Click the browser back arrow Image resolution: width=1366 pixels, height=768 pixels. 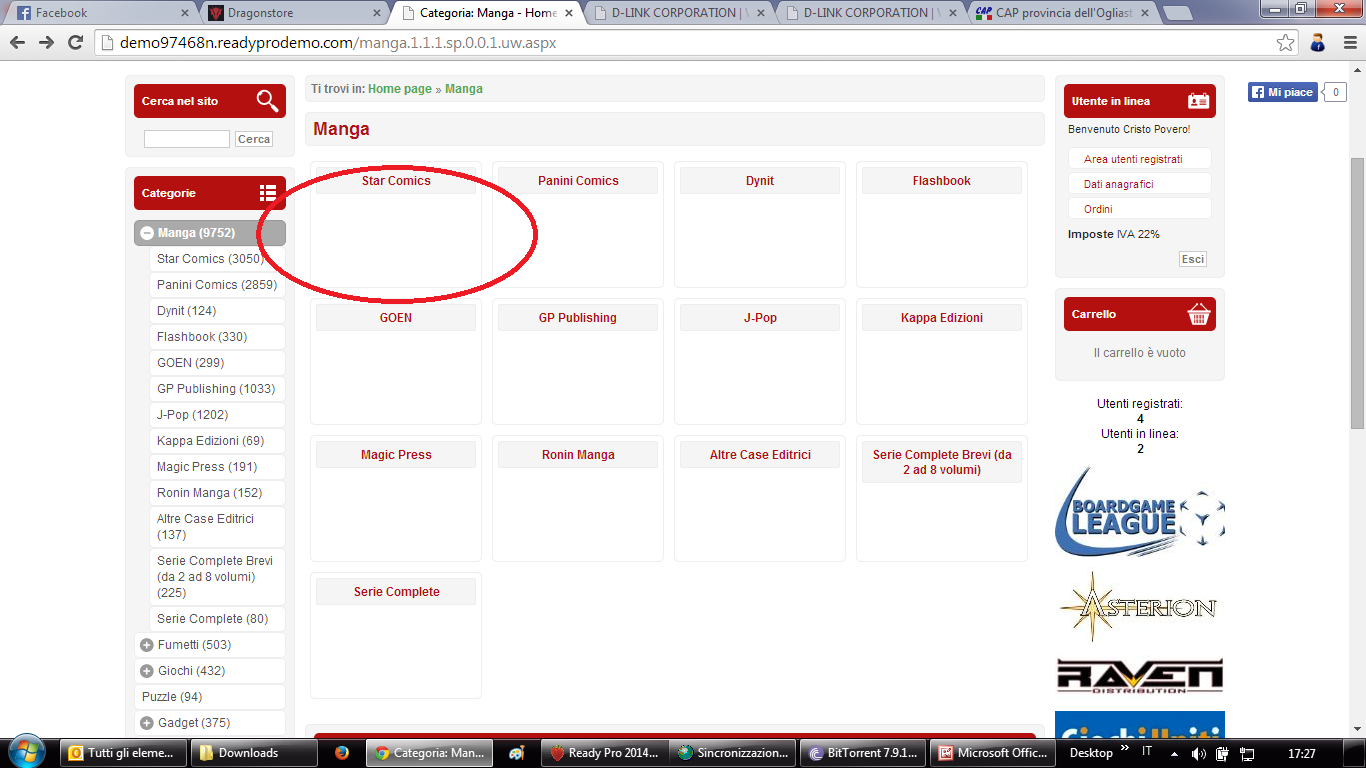pyautogui.click(x=17, y=43)
